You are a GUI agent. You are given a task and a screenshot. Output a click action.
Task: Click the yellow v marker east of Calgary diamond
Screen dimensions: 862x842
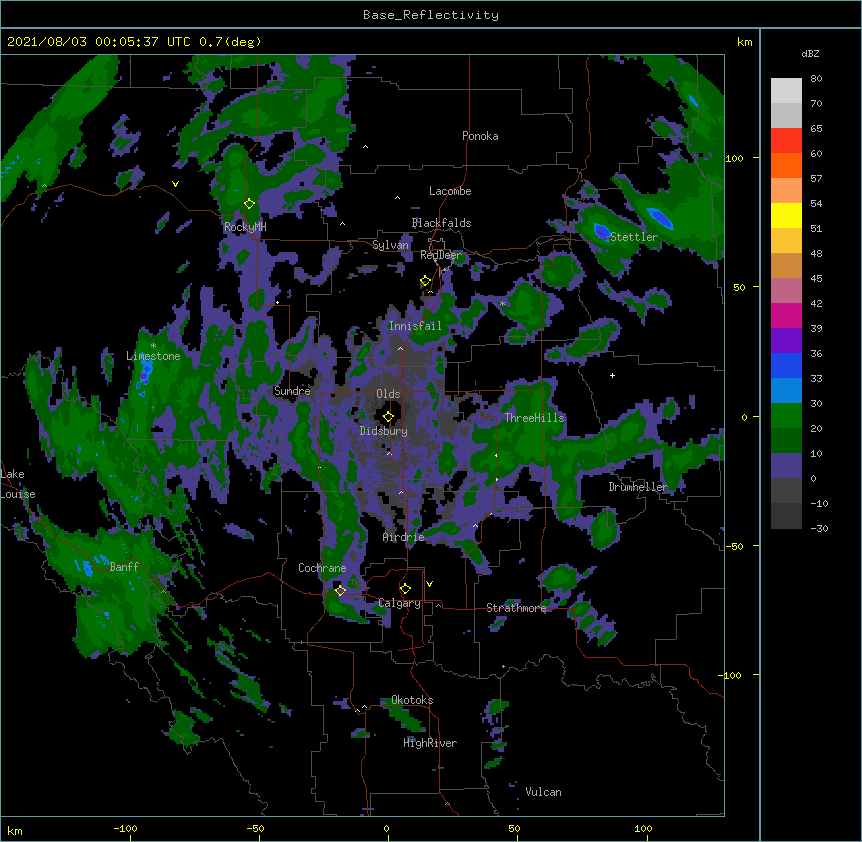point(429,584)
